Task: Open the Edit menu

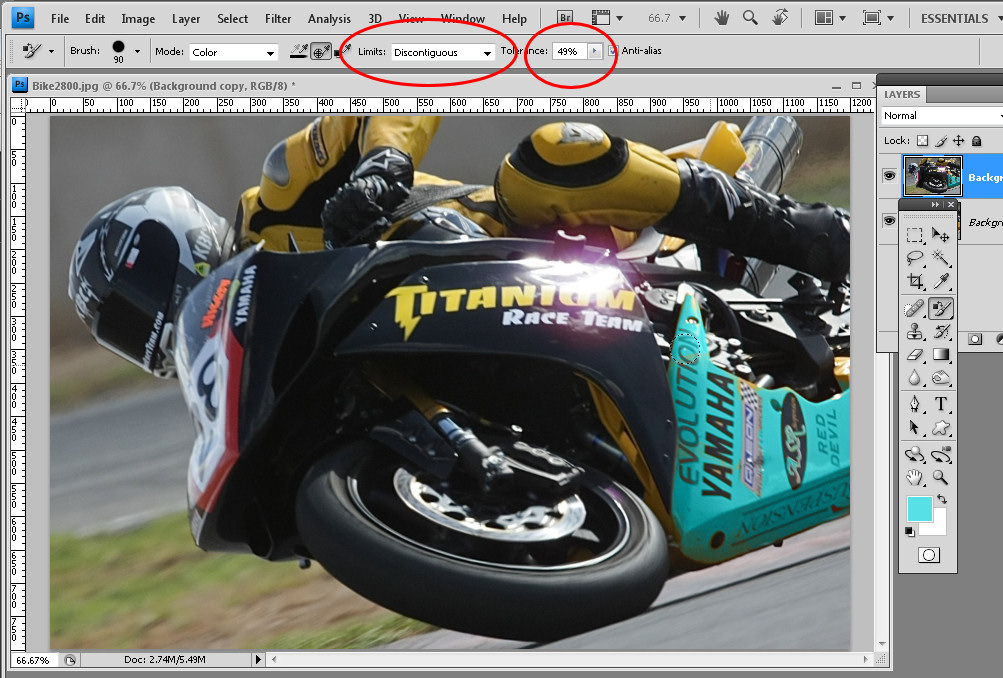Action: [95, 19]
